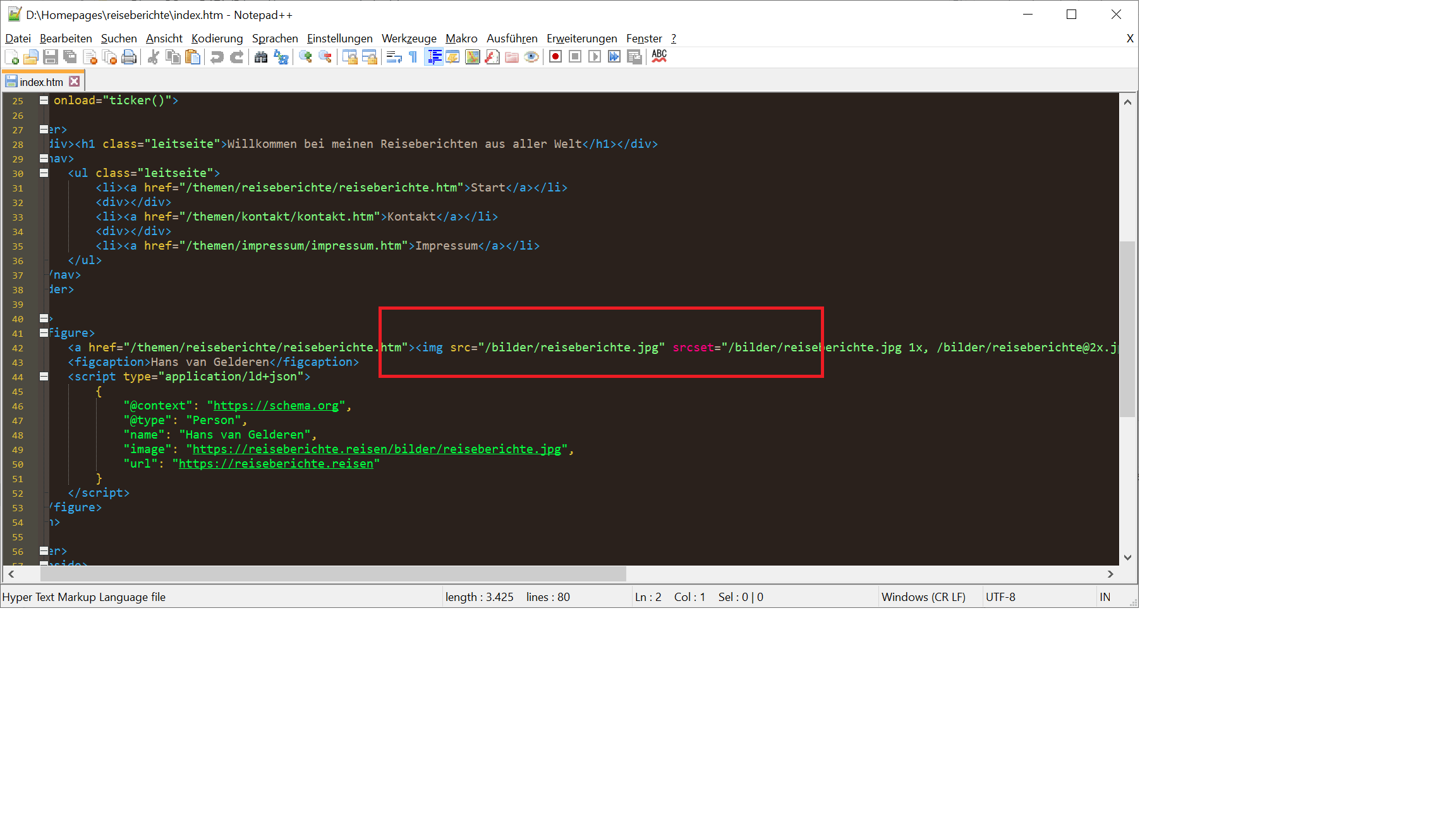Toggle word wrap in the toolbar
Viewport: 1456px width, 819px height.
click(x=393, y=57)
